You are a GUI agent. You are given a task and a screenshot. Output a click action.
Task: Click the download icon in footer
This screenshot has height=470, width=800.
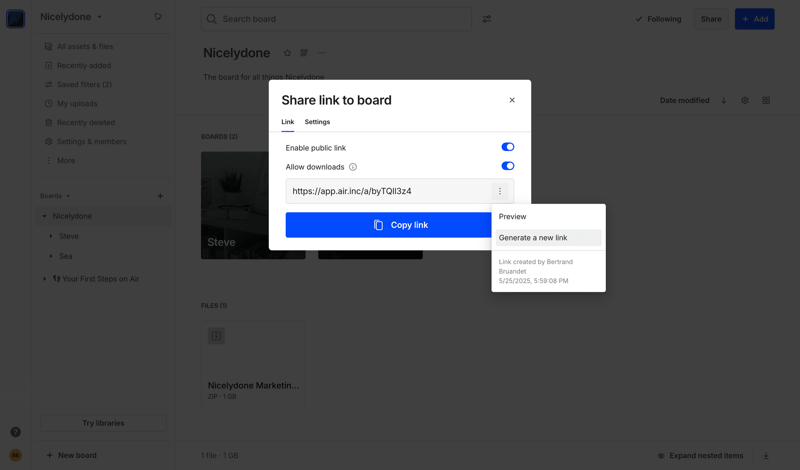[x=766, y=456]
